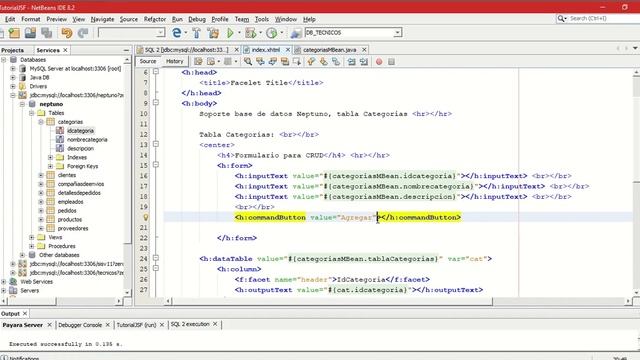The height and width of the screenshot is (360, 640).
Task: Collapse the categorias table node
Action: (41, 122)
